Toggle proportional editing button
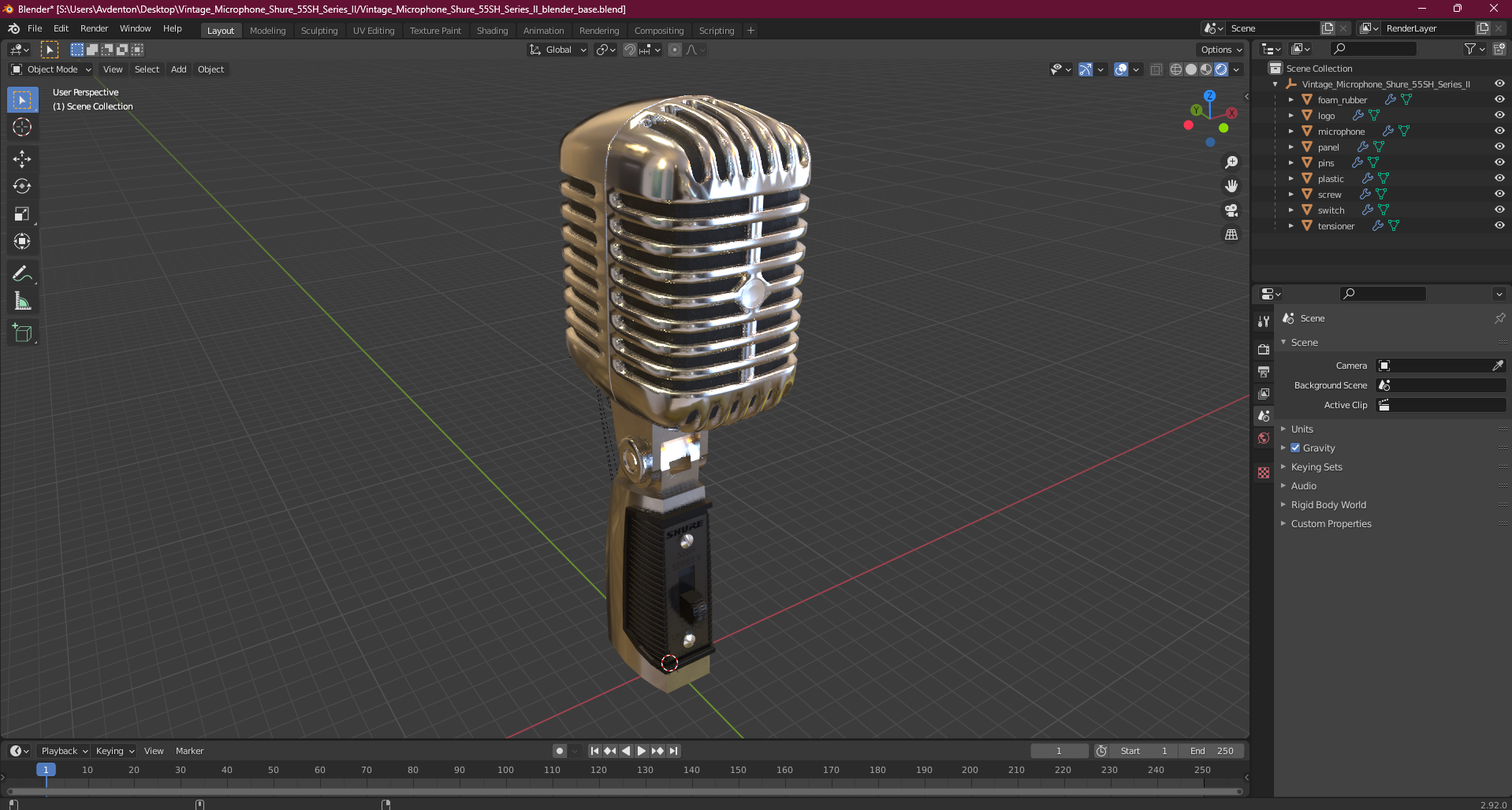This screenshot has width=1512, height=810. pos(675,50)
